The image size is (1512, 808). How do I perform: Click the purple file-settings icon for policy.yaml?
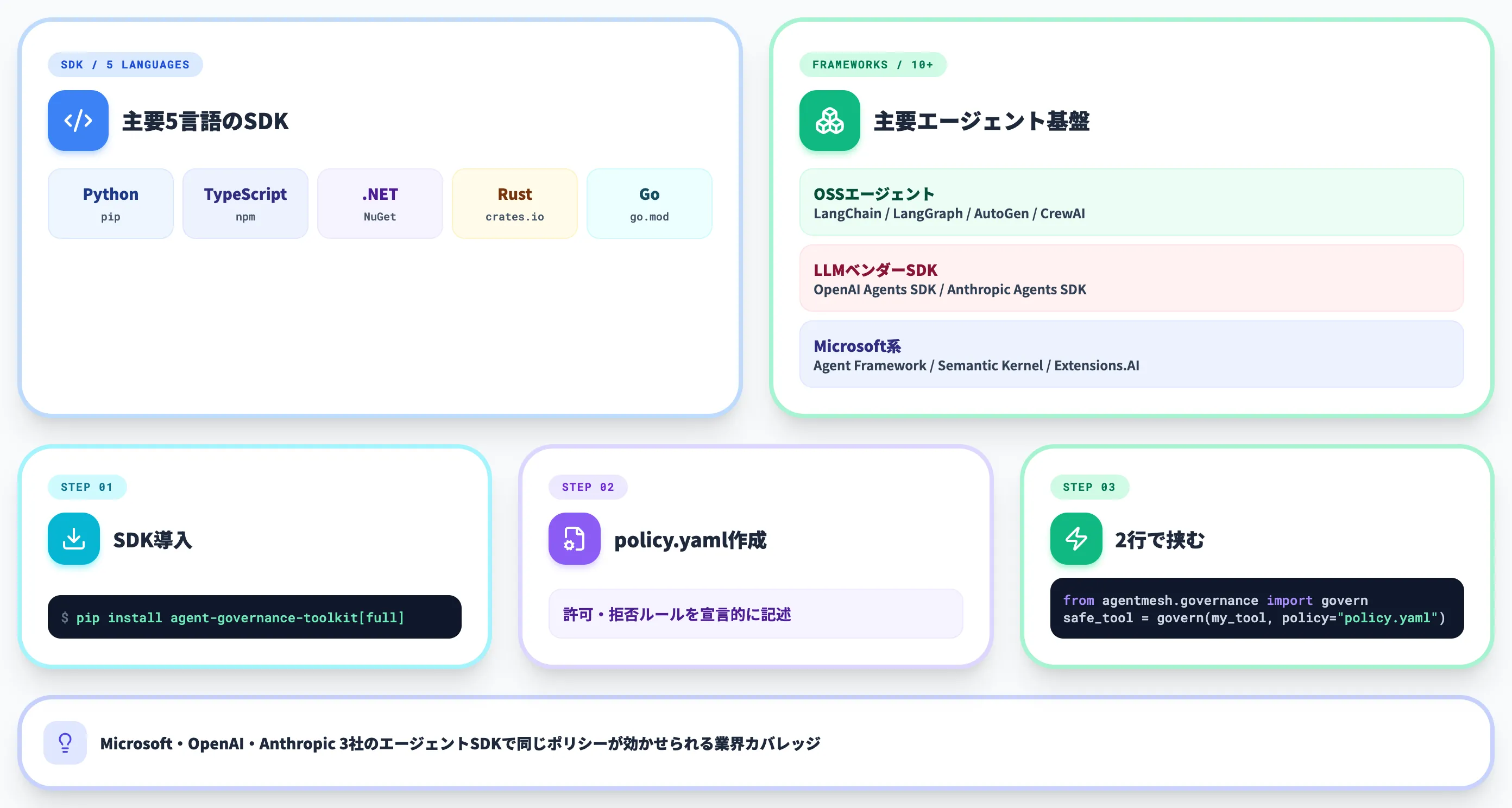pos(574,539)
